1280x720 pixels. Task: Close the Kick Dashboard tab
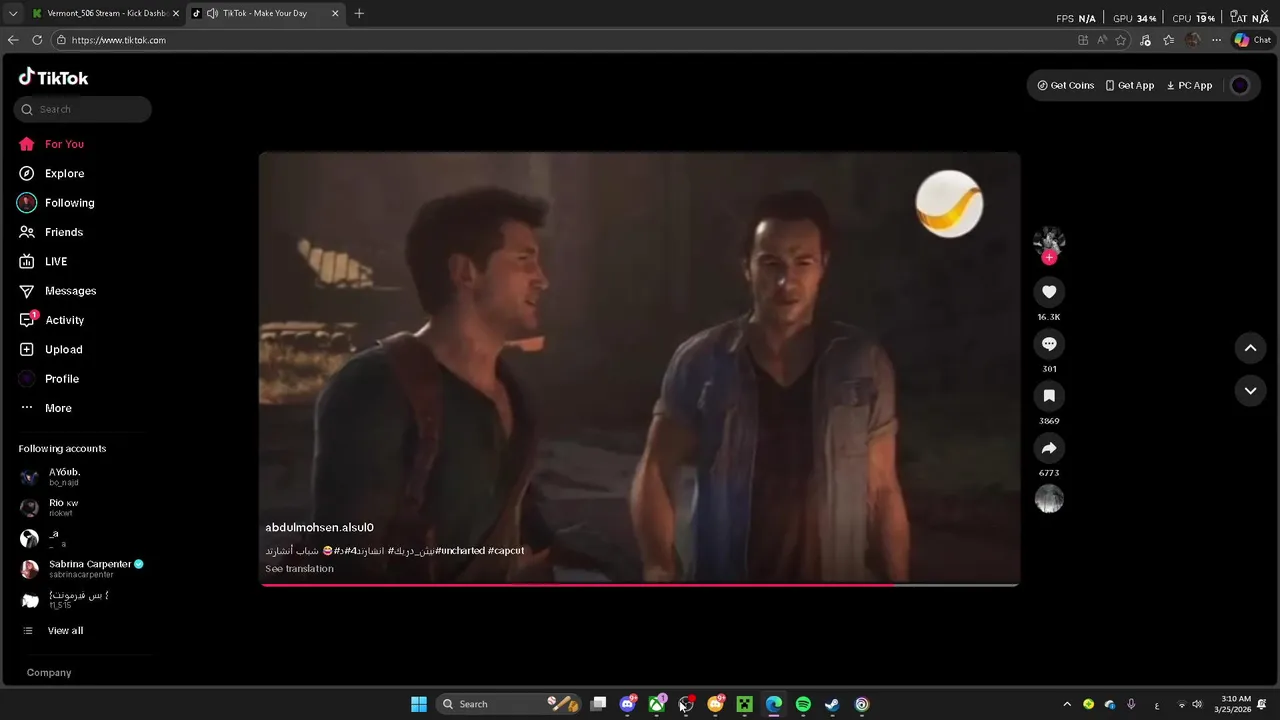click(176, 13)
